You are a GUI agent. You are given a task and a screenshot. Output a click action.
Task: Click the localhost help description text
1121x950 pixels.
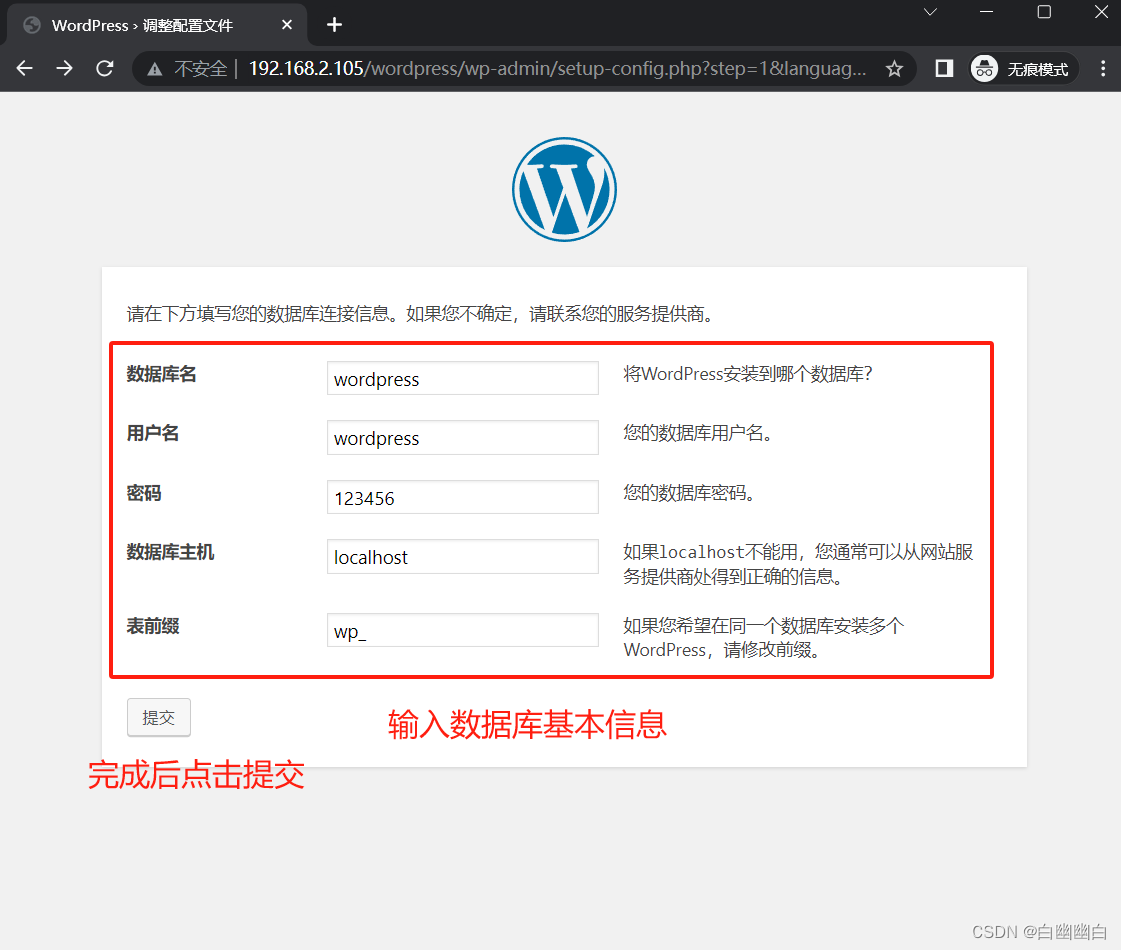[x=798, y=564]
